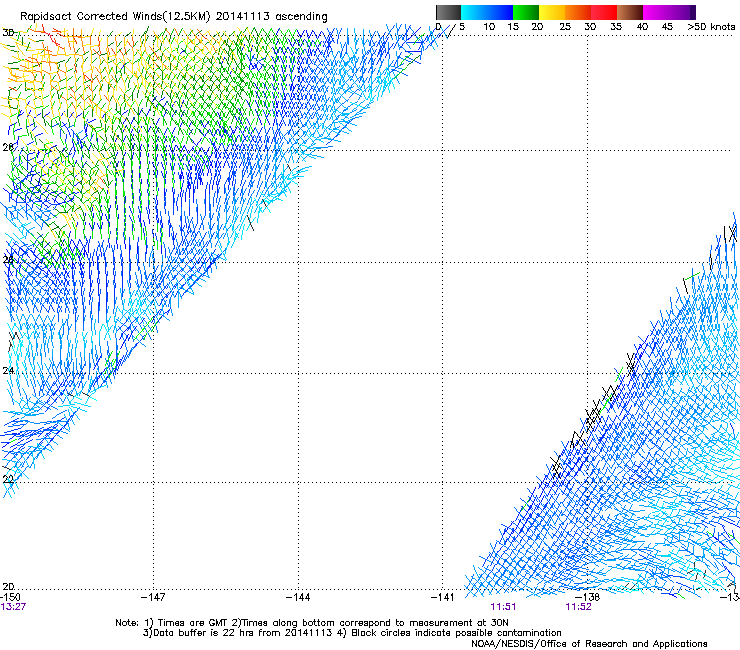Click the date text '20141113 ascending'
740x650 pixels.
click(x=271, y=17)
